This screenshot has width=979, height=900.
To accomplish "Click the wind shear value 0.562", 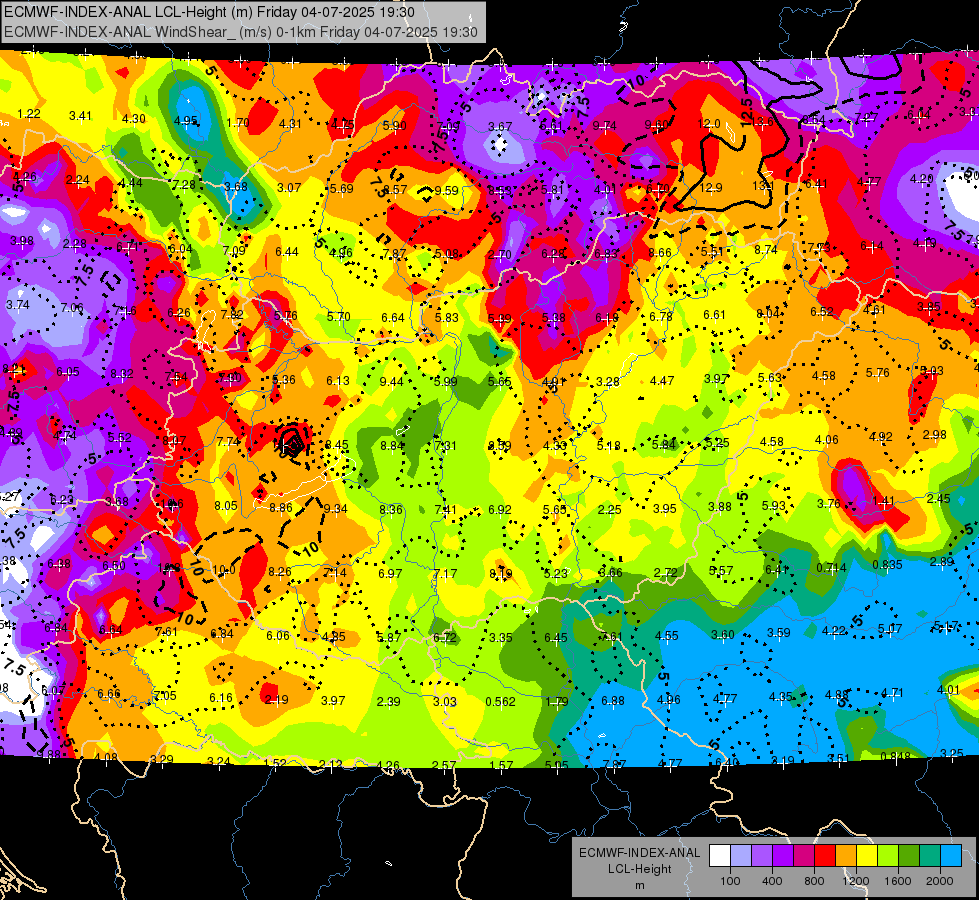I will pyautogui.click(x=501, y=701).
